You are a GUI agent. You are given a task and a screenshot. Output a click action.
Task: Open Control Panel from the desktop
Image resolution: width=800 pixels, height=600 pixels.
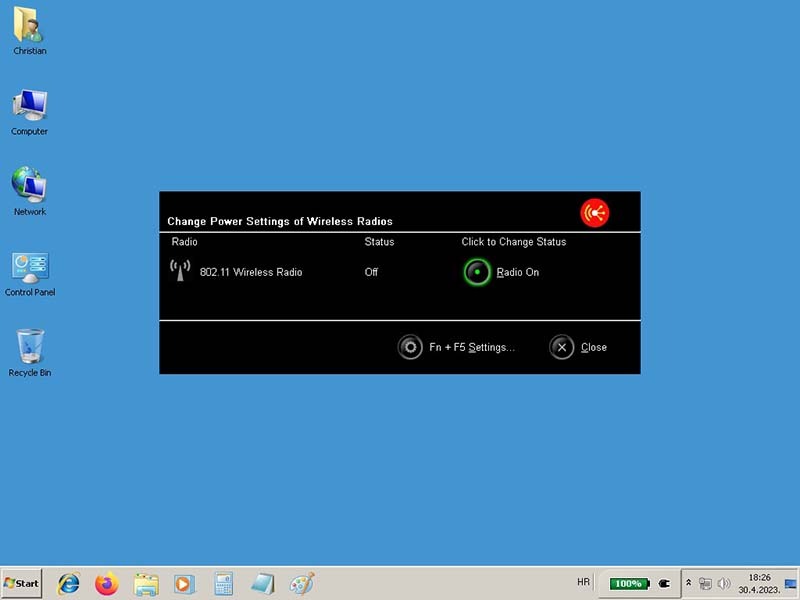(x=29, y=270)
